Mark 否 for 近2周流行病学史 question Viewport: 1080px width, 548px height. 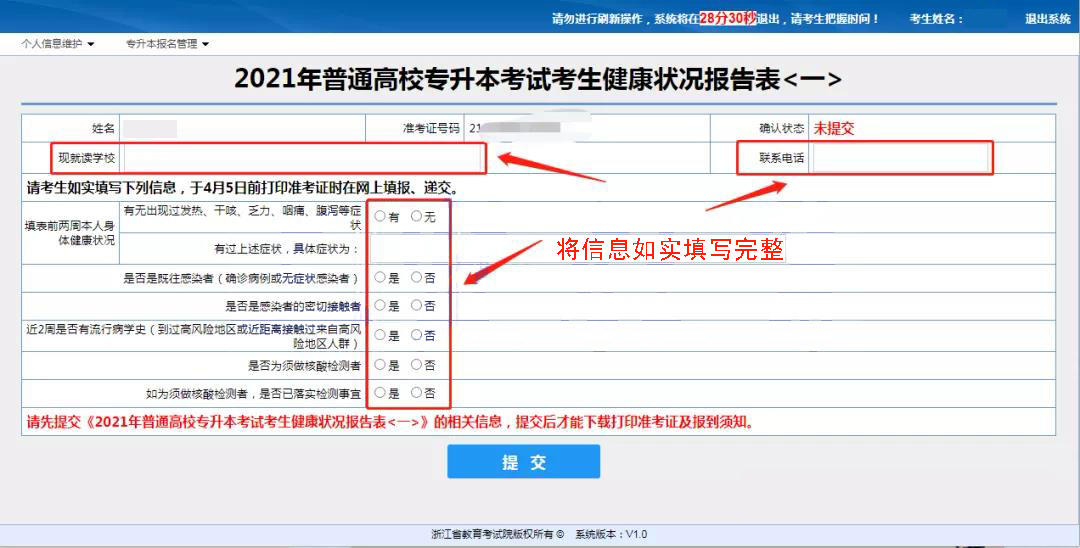tap(417, 335)
